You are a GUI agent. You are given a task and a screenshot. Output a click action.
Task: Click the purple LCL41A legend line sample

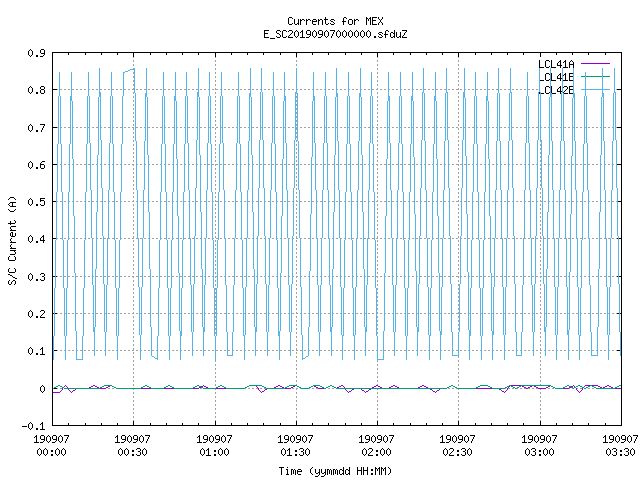click(x=595, y=64)
